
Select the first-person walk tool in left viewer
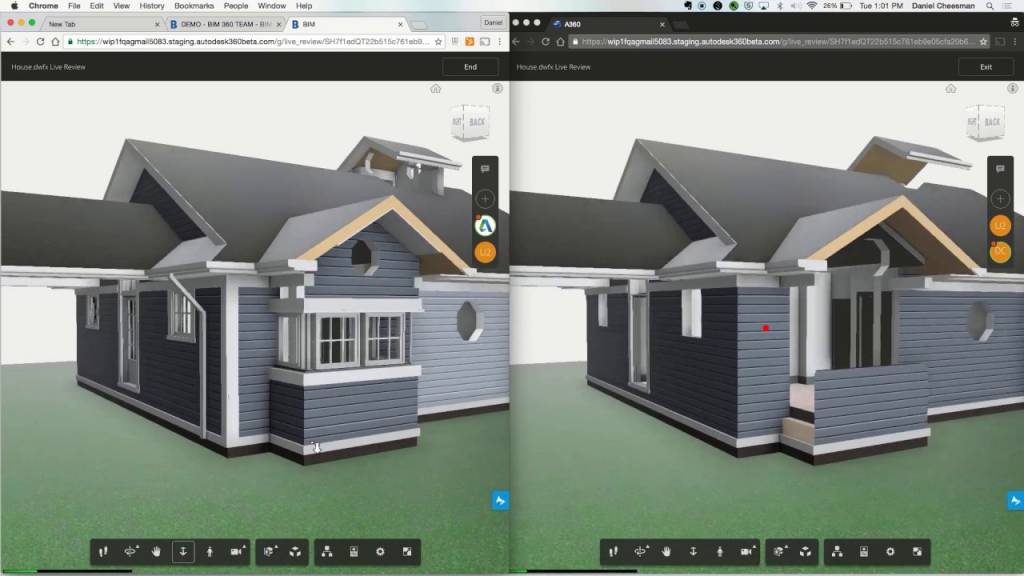point(210,551)
